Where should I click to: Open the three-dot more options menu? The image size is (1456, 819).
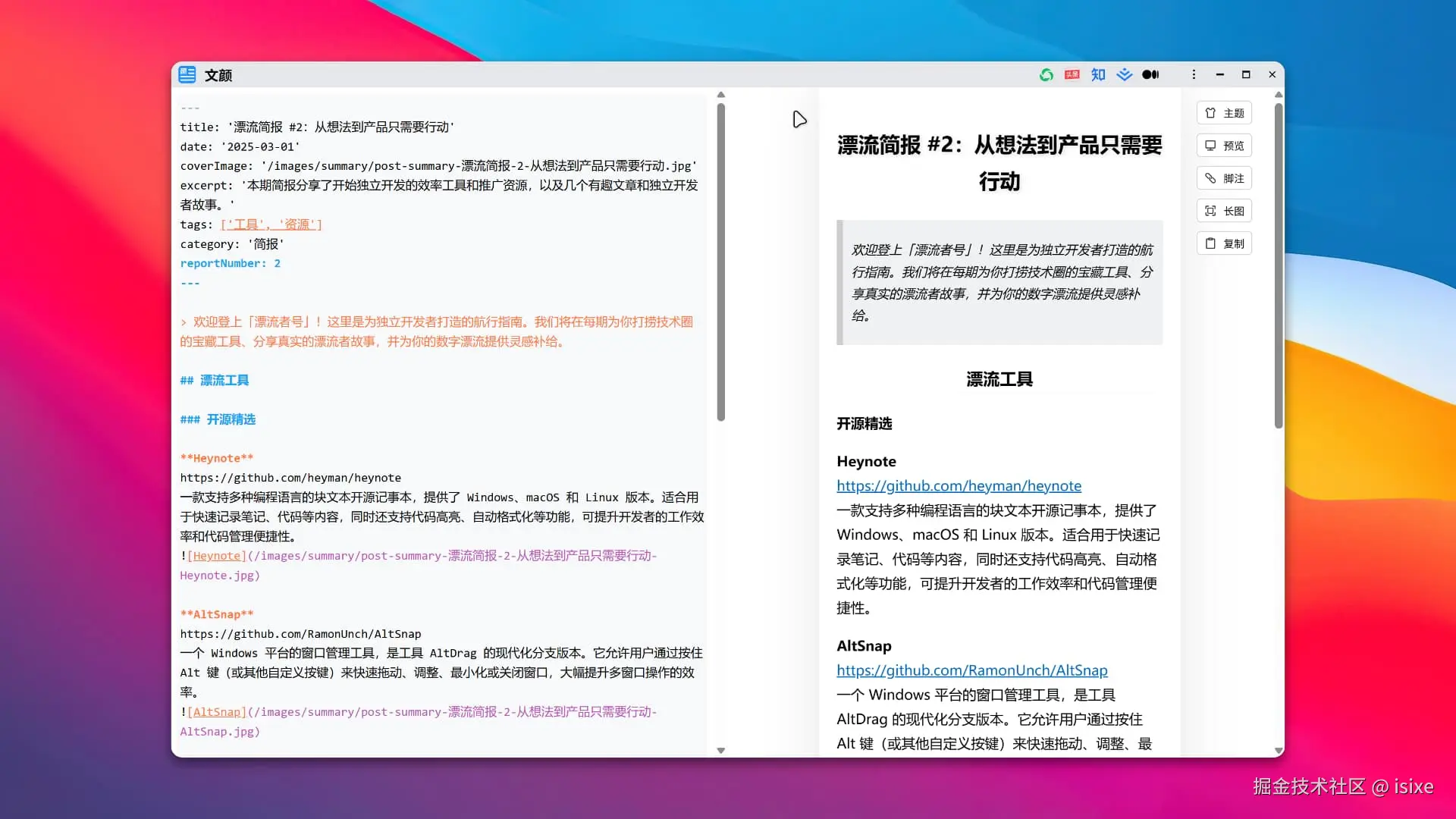click(x=1194, y=74)
